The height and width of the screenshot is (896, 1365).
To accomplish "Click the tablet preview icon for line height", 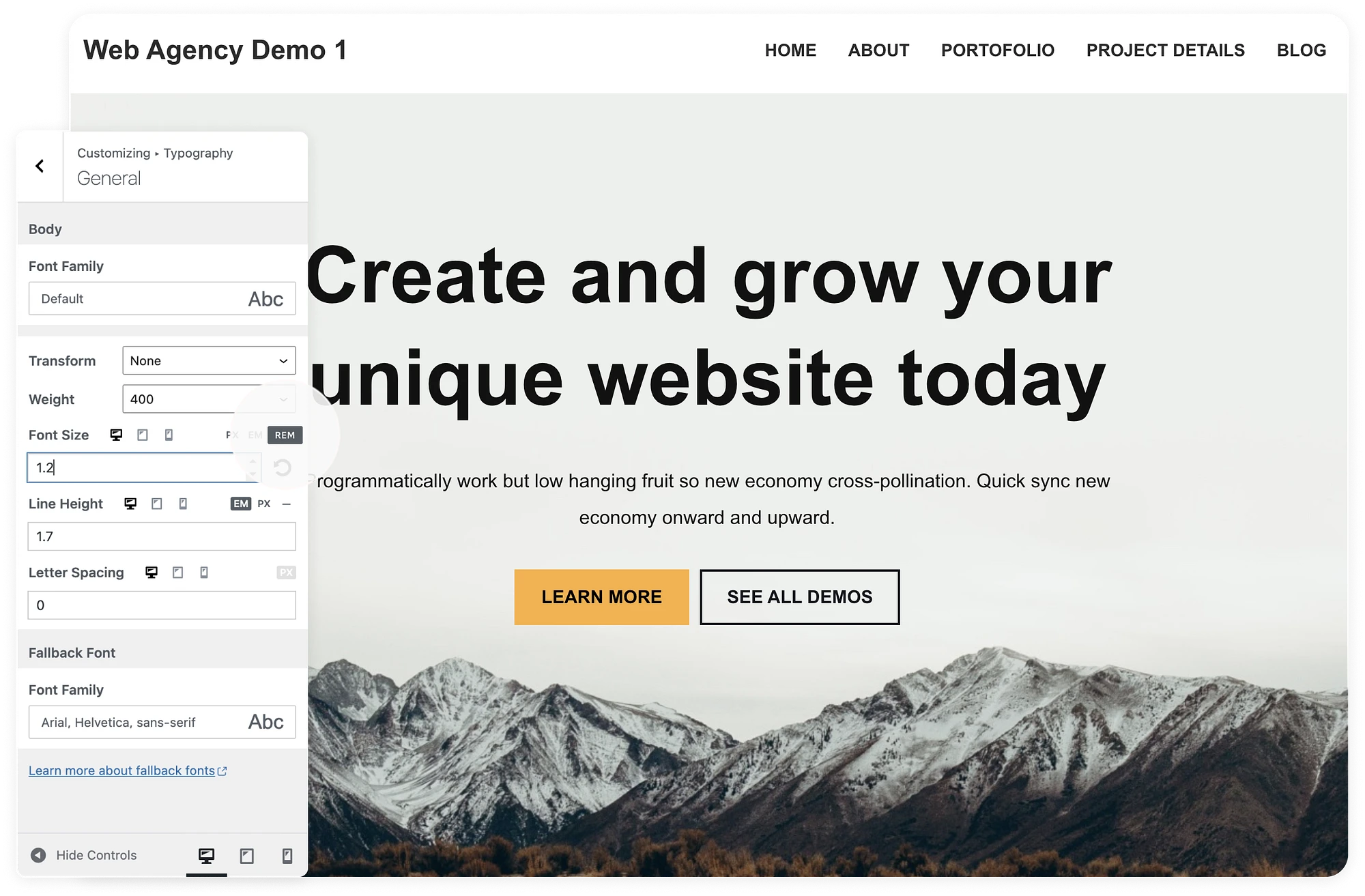I will [157, 503].
